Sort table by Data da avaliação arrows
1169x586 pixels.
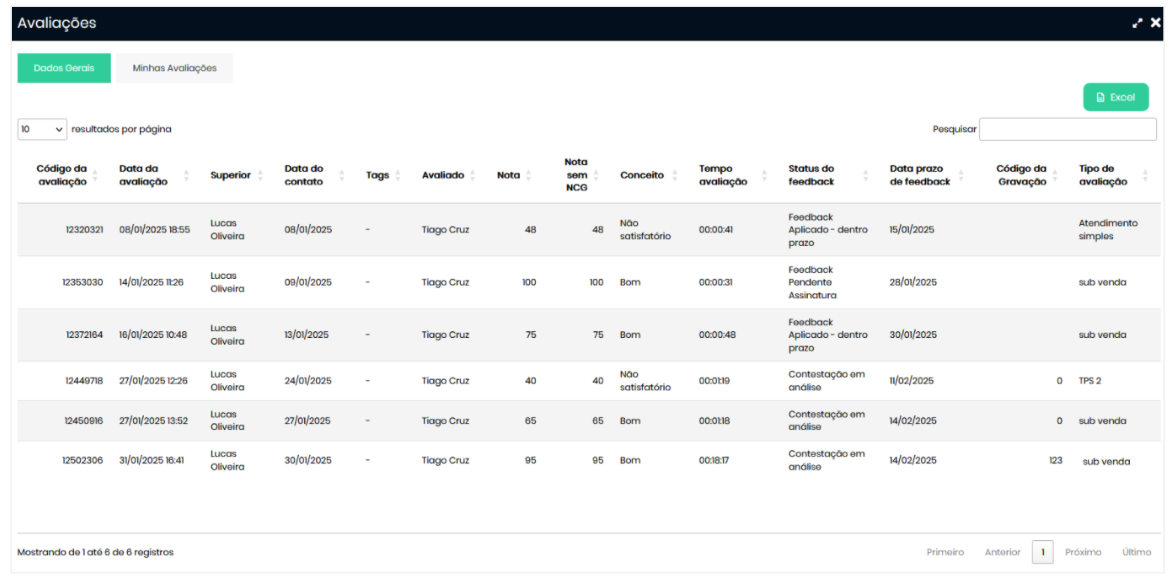186,176
